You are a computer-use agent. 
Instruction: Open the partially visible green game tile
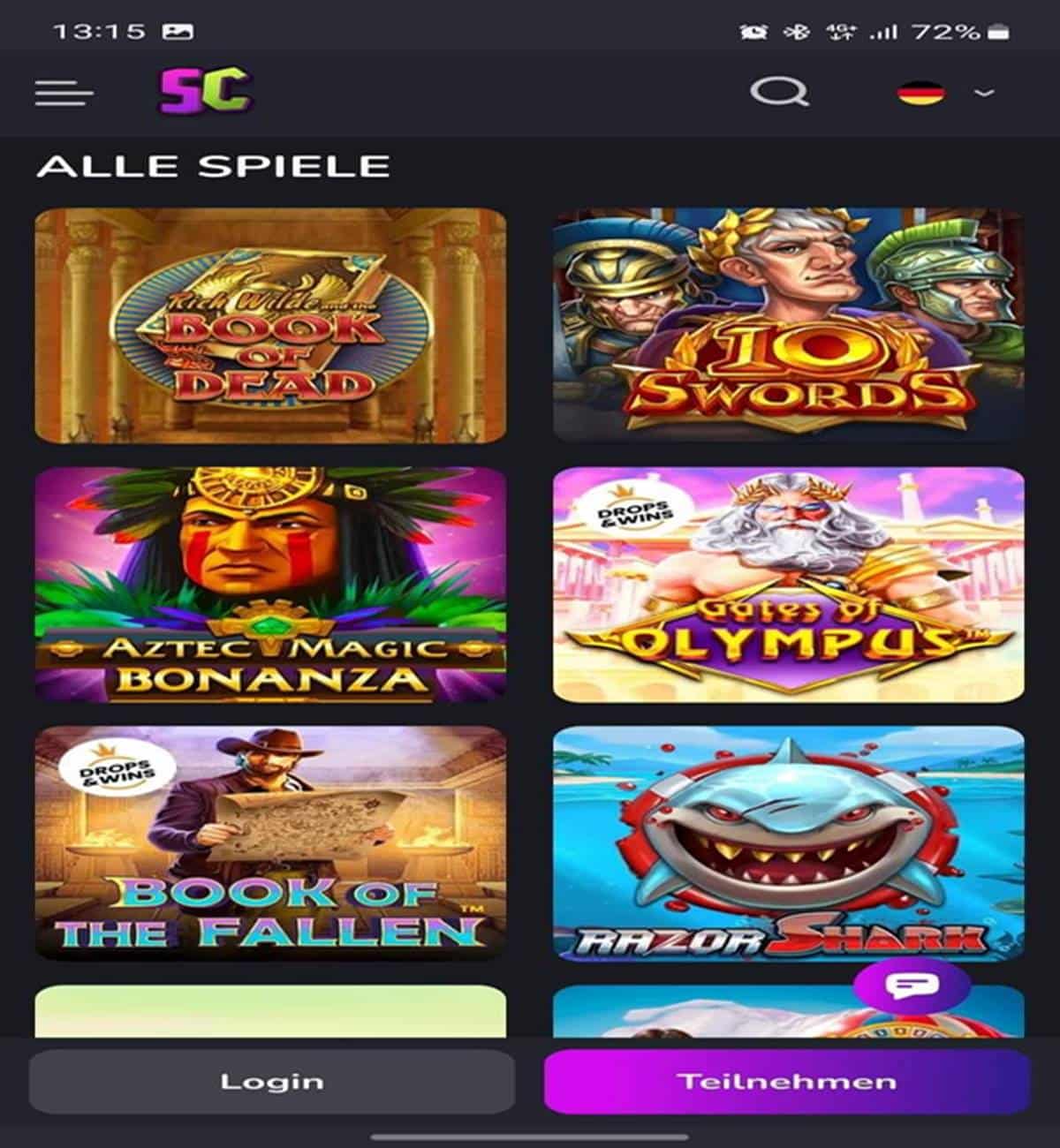coord(270,1012)
